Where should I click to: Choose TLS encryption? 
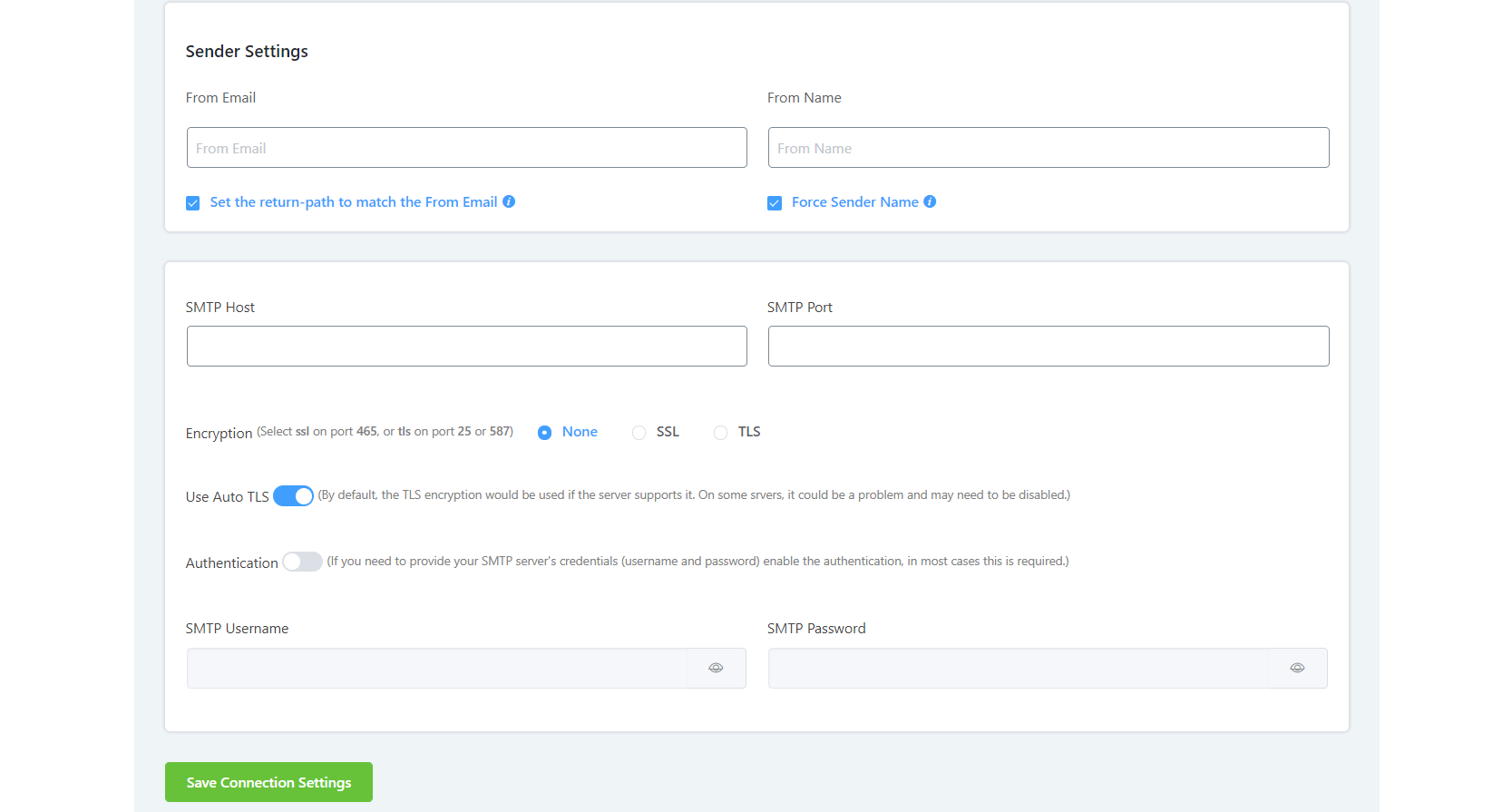click(720, 433)
